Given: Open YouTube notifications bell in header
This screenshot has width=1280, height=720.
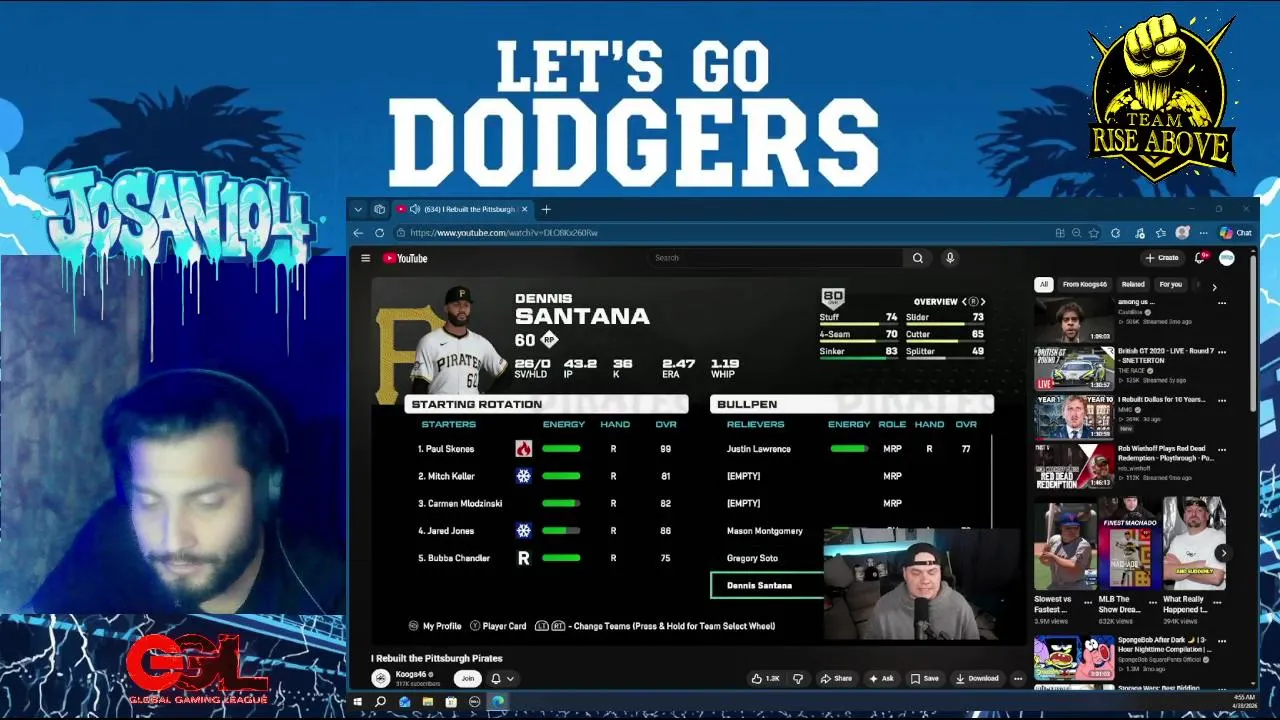Looking at the screenshot, I should (1200, 258).
